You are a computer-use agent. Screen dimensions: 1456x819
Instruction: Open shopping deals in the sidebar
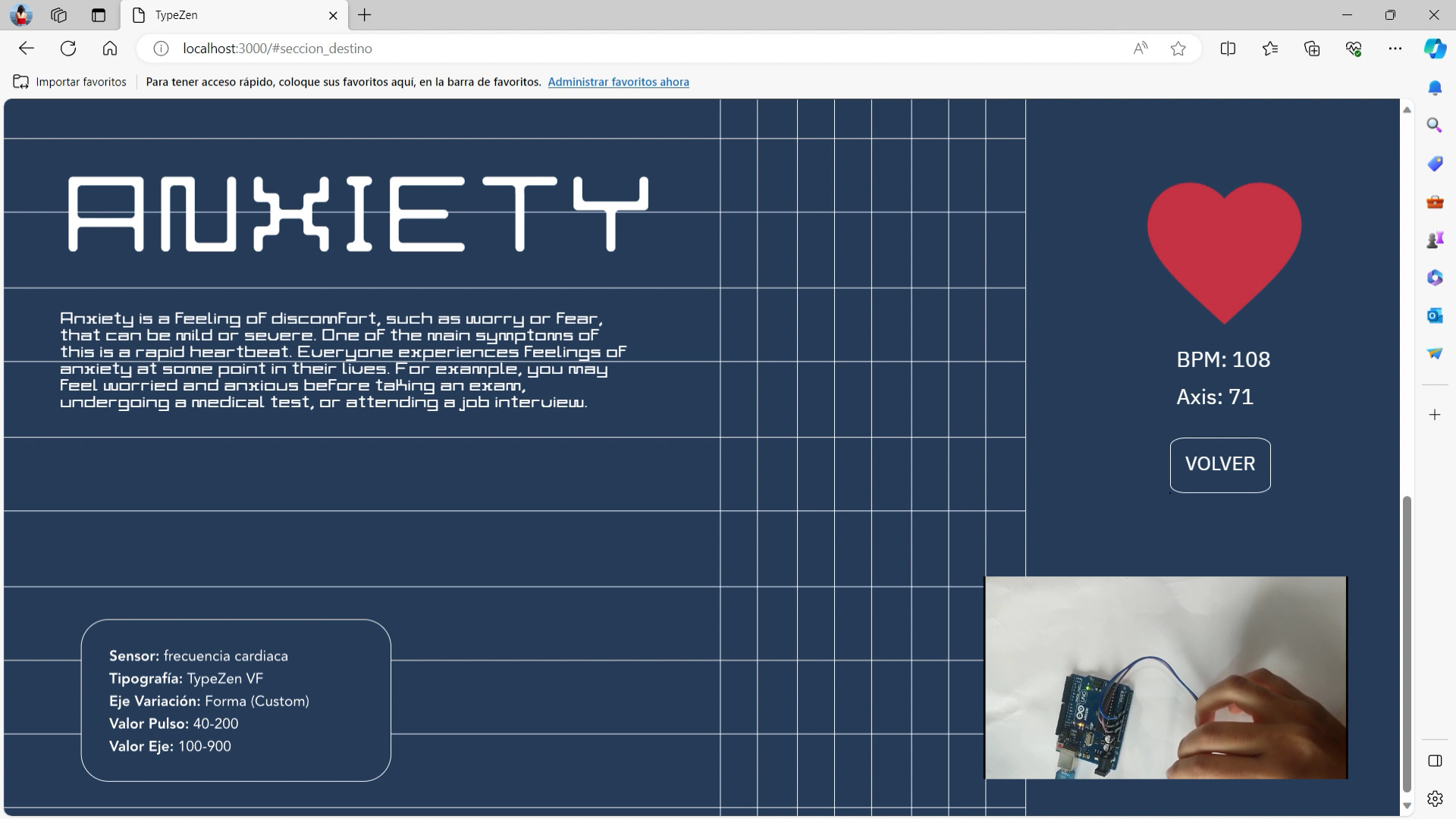1435,163
